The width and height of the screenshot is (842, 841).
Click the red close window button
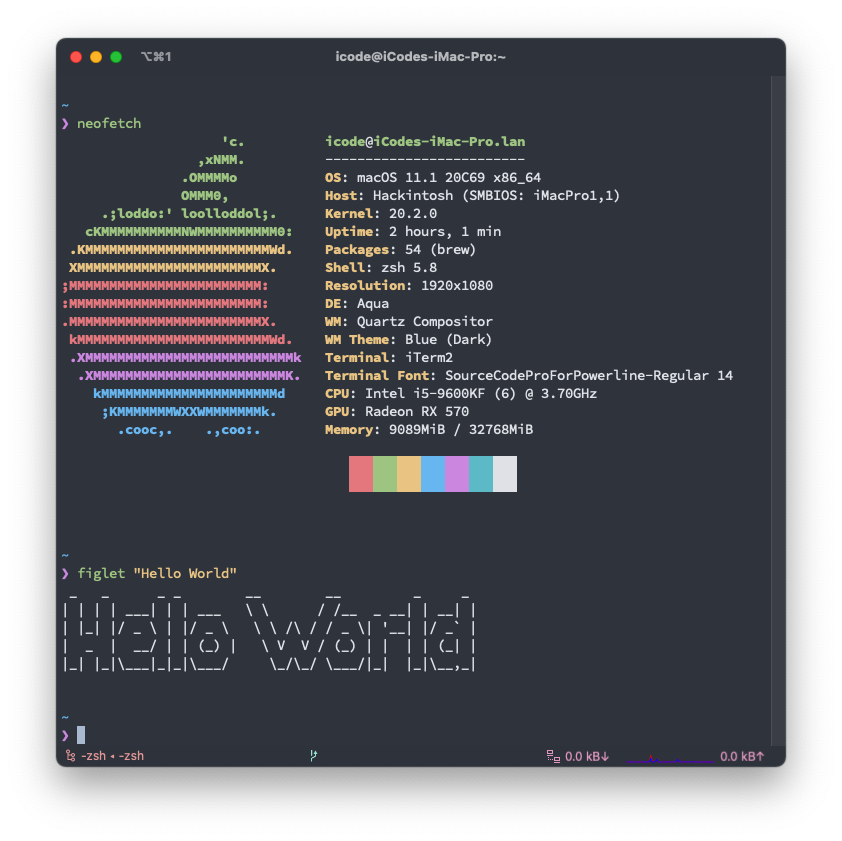pyautogui.click(x=76, y=57)
